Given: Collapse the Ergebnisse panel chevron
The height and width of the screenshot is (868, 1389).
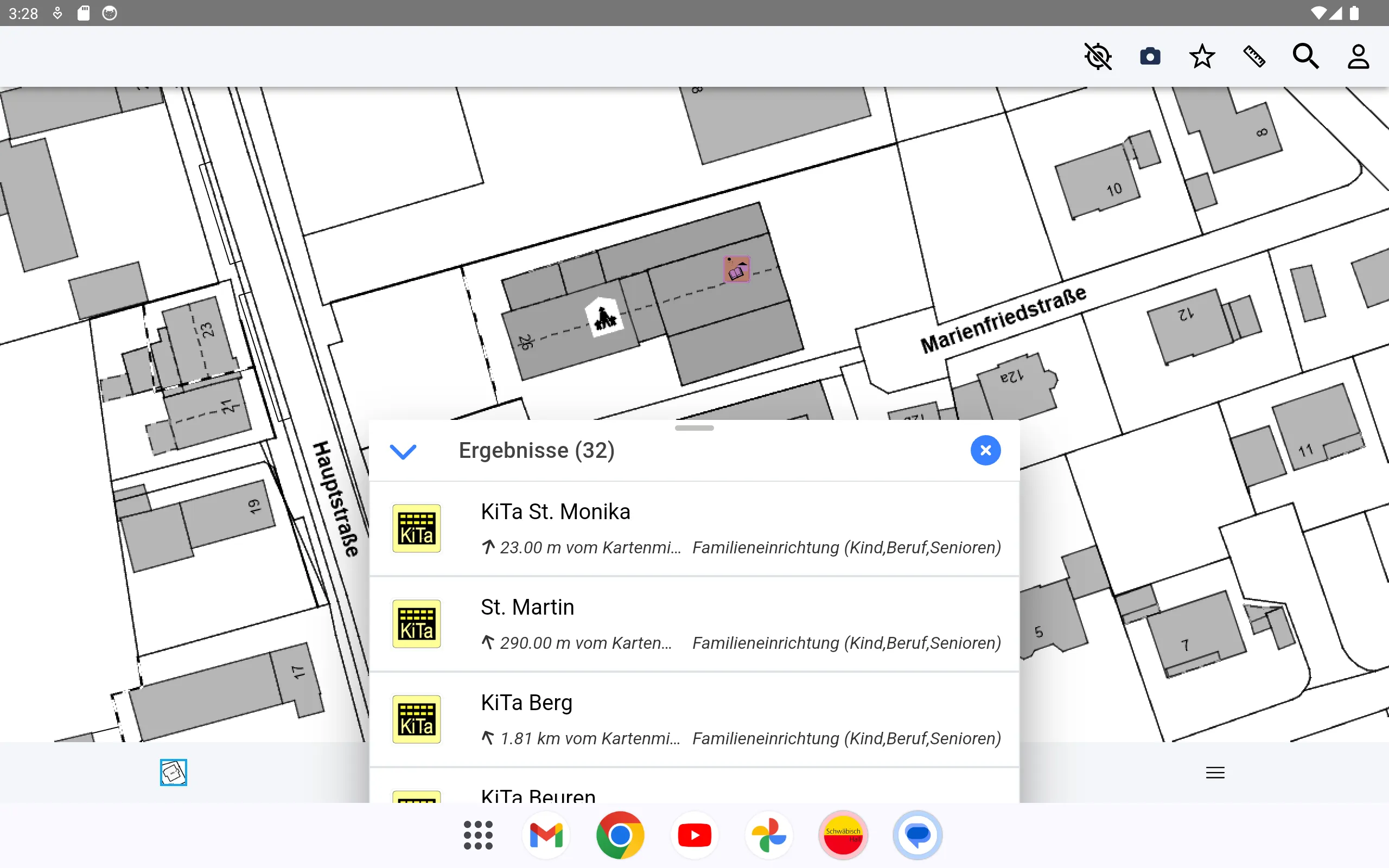Looking at the screenshot, I should (x=403, y=451).
